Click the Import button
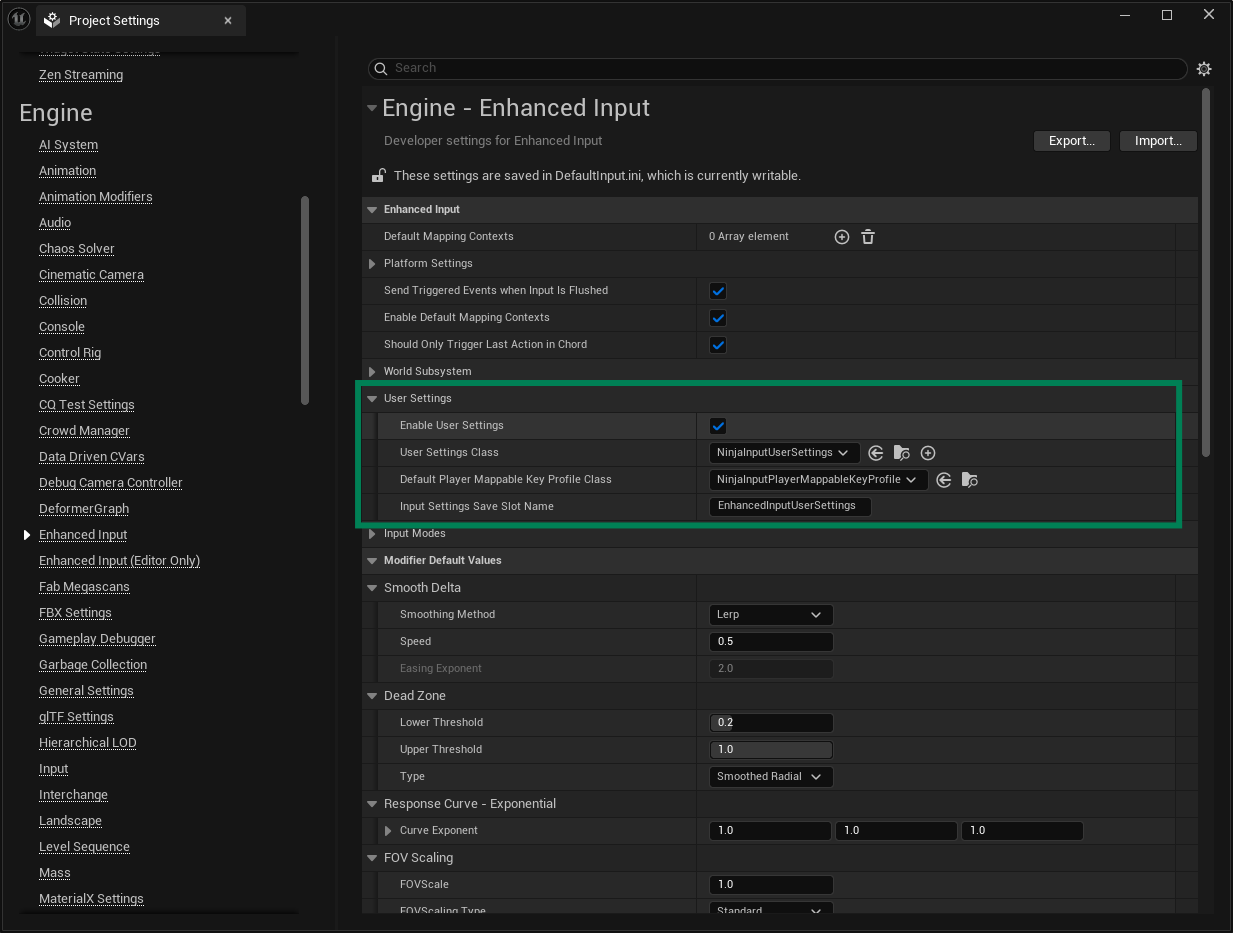 point(1157,140)
